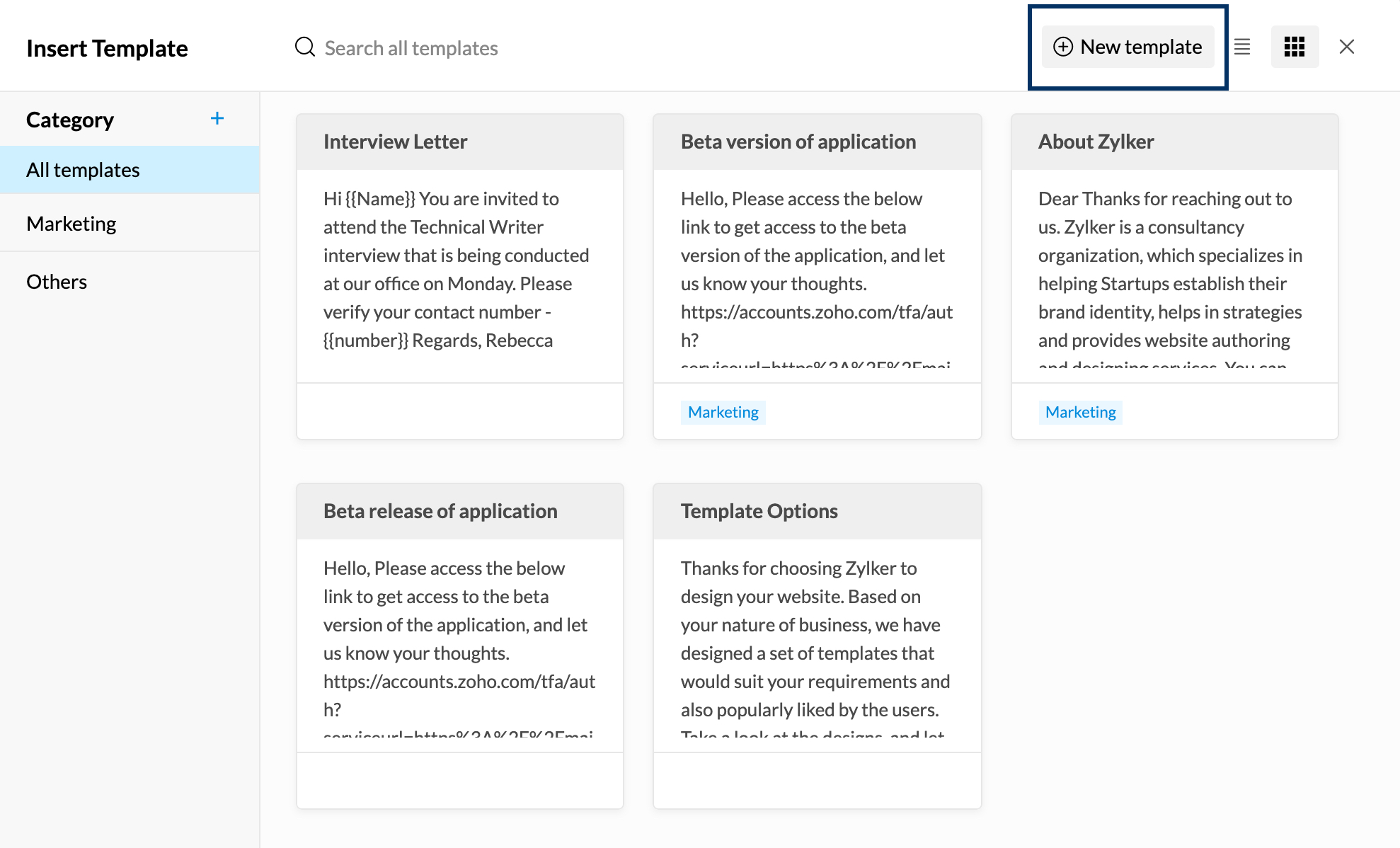Close the Insert Template dialog
The width and height of the screenshot is (1400, 848).
click(1346, 47)
